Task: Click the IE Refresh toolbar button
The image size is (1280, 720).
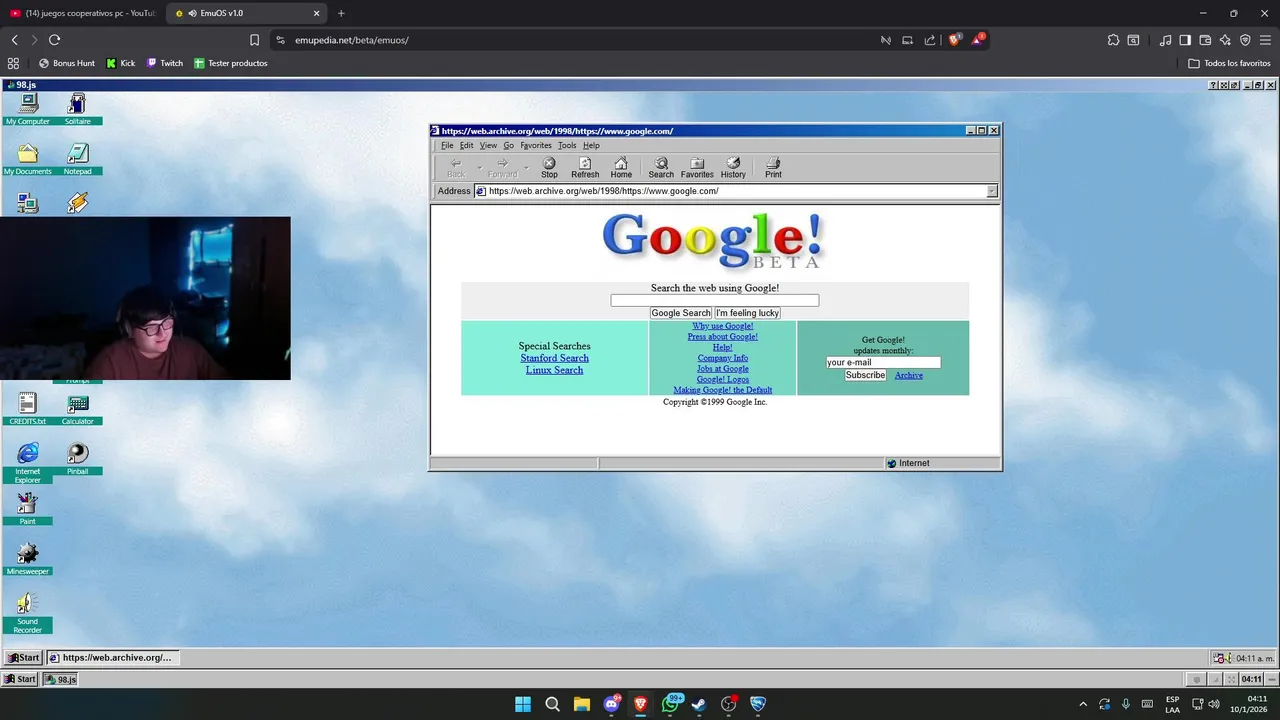Action: (585, 168)
